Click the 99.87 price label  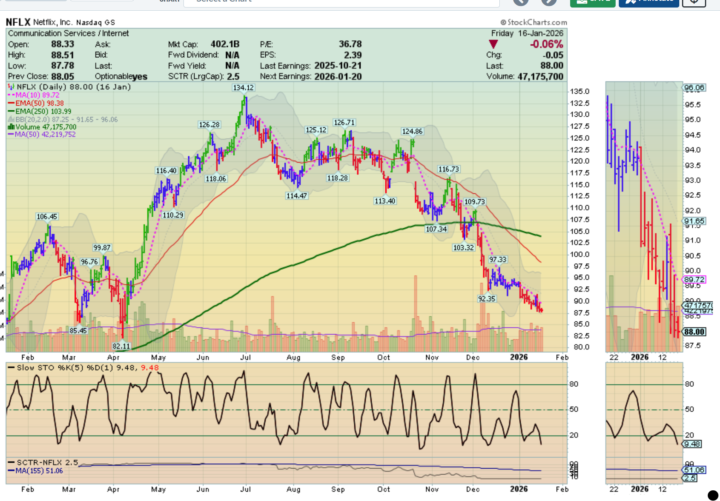(102, 248)
